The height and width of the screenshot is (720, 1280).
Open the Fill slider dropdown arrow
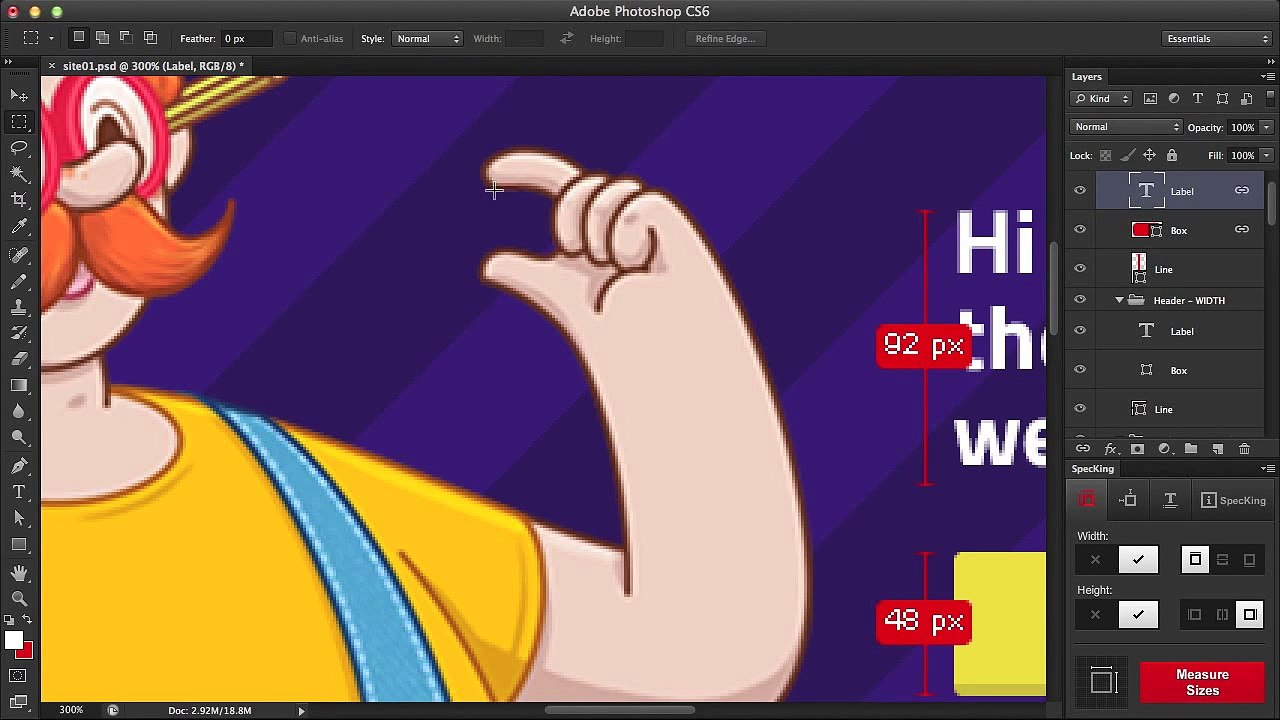coord(1266,155)
